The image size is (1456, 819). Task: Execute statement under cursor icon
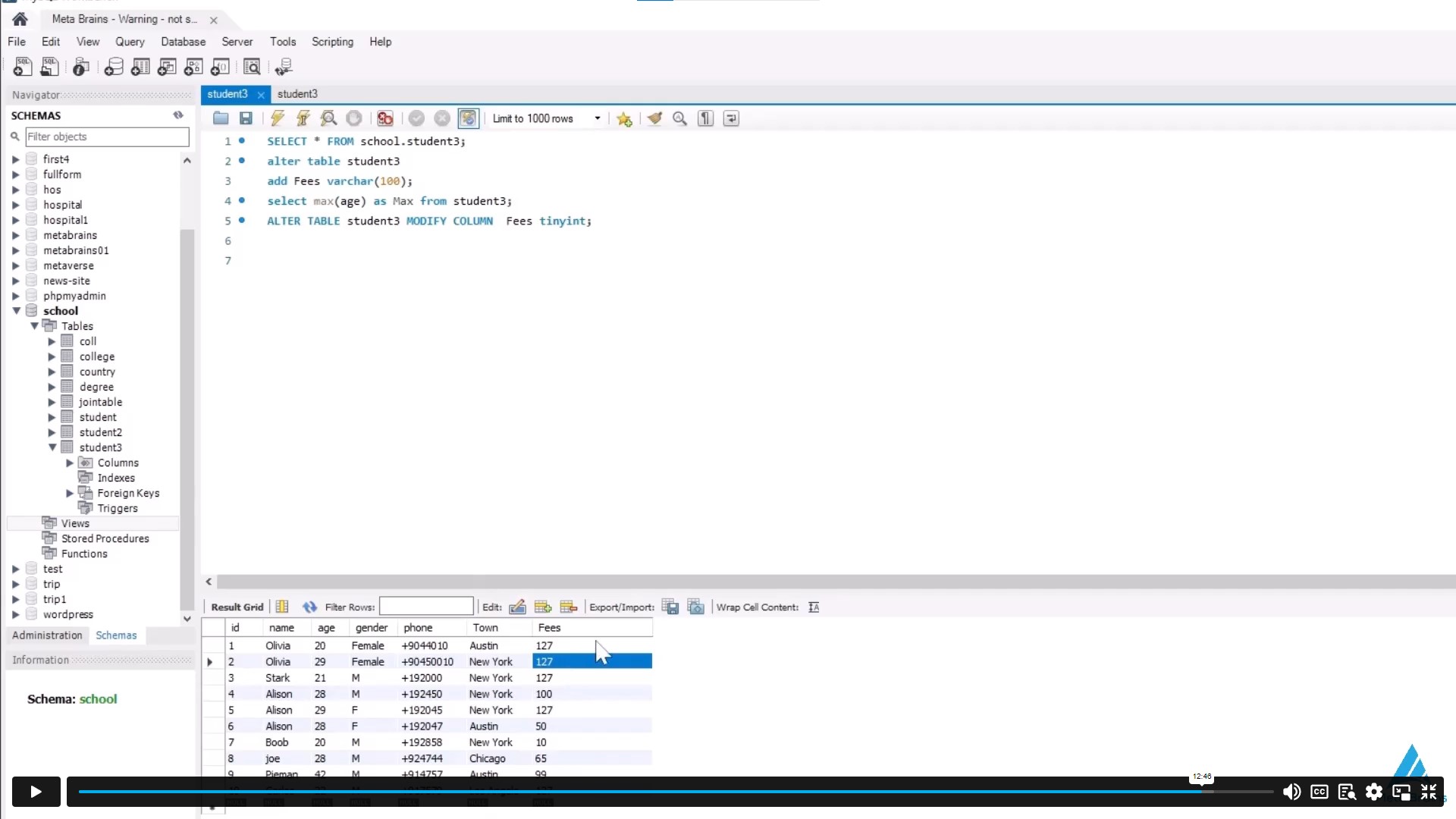[303, 118]
